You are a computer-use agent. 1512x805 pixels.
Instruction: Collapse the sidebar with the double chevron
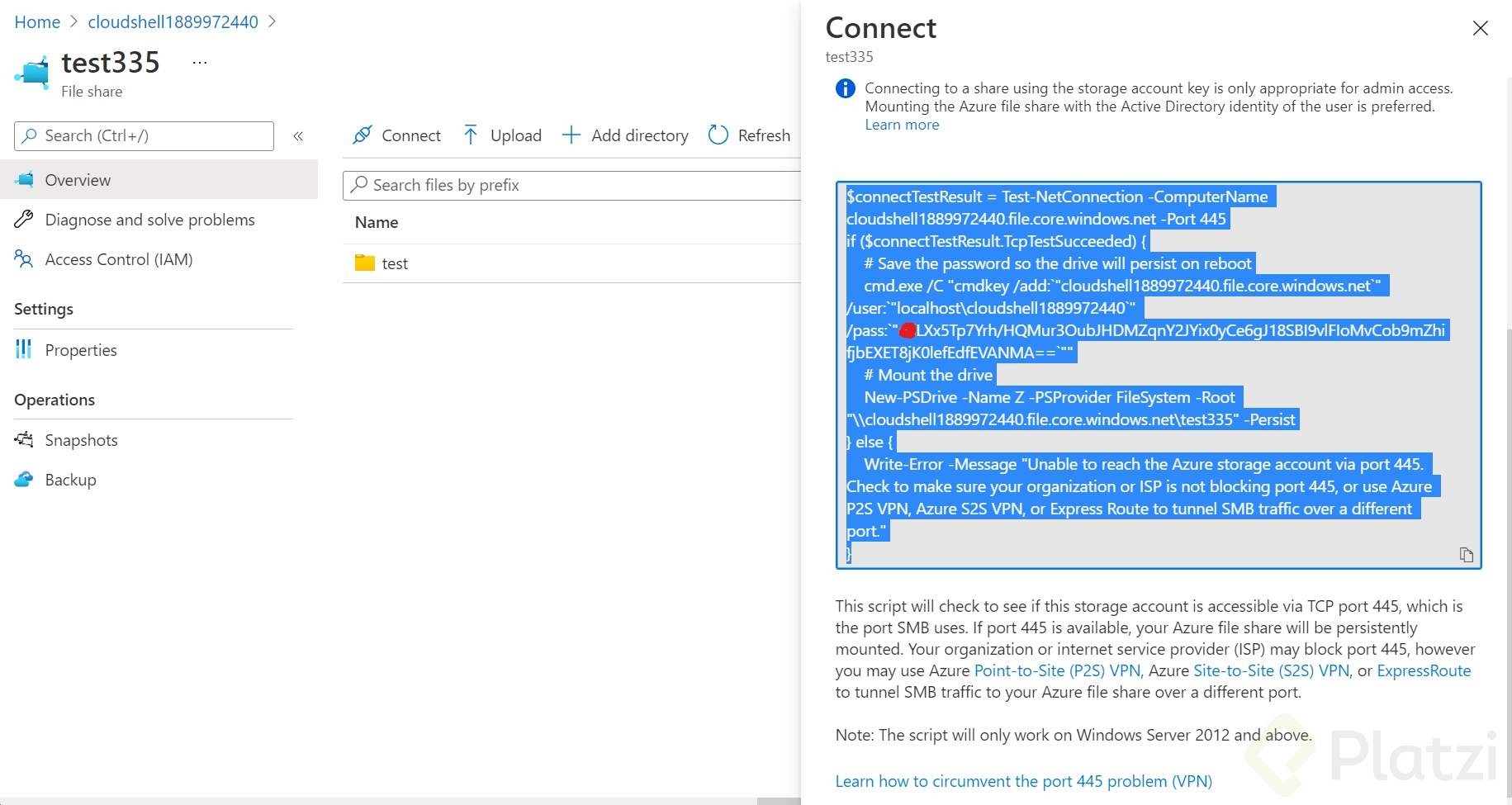tap(298, 135)
